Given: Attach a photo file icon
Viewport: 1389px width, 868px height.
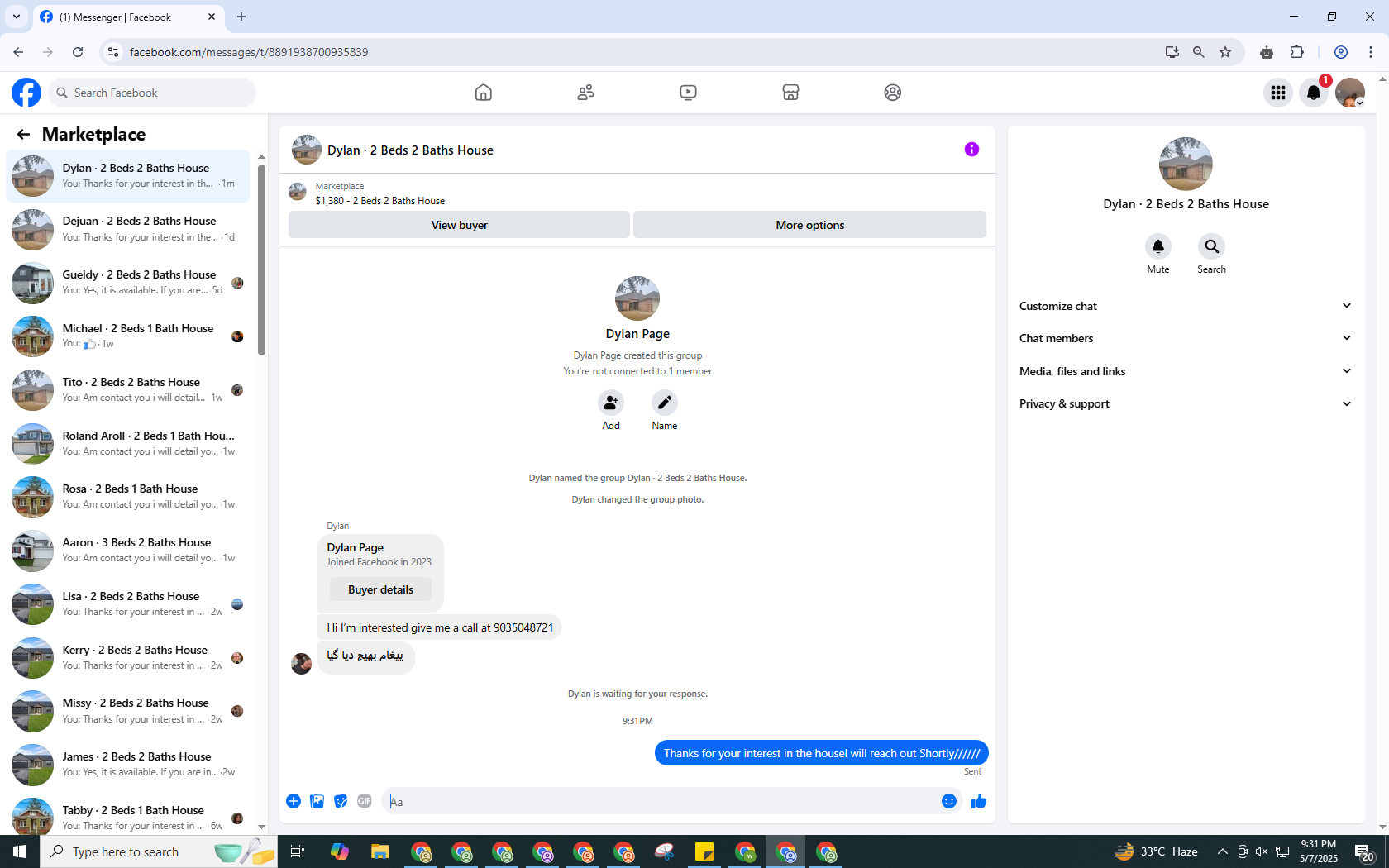Looking at the screenshot, I should tap(317, 801).
